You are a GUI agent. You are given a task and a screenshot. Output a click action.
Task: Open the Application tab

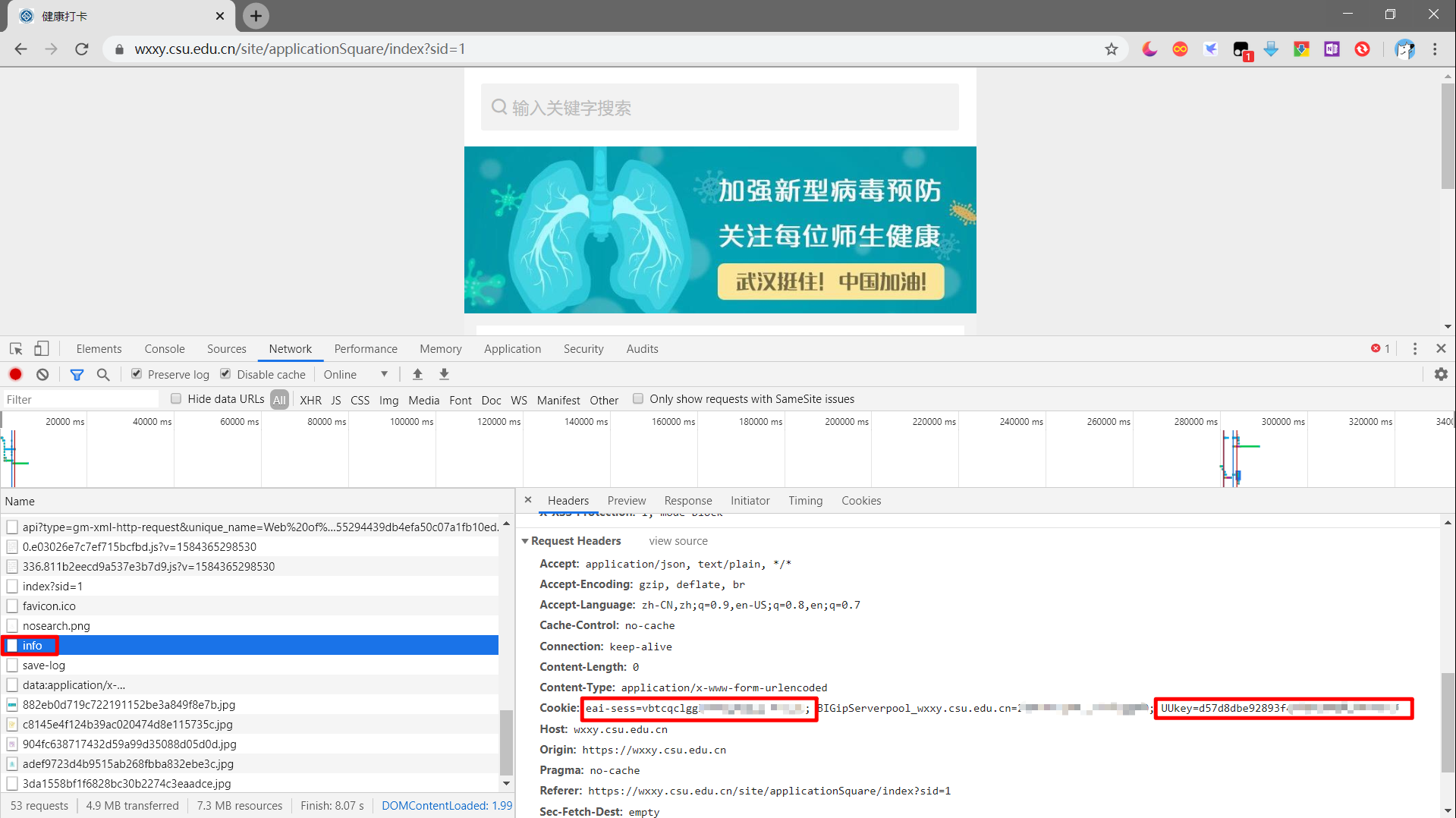click(513, 349)
